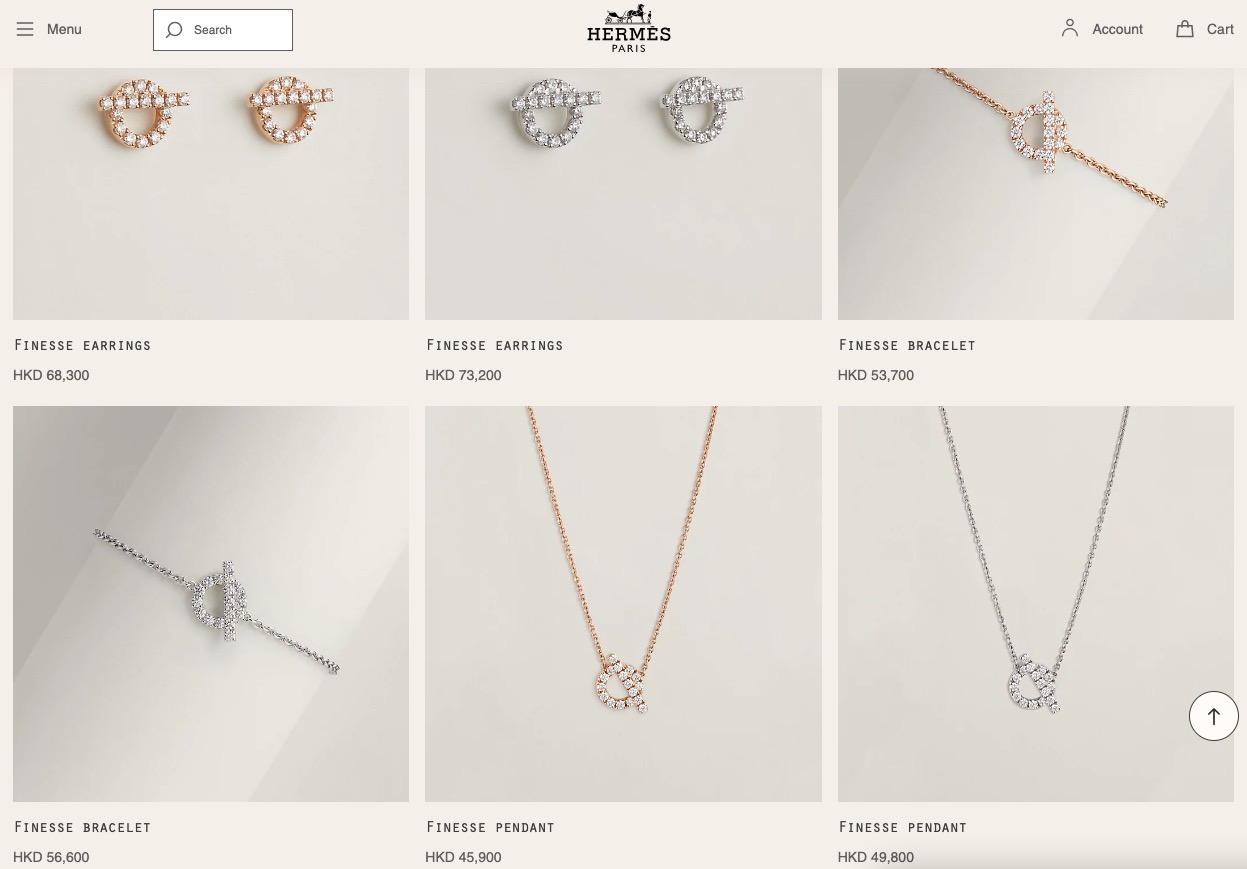Screen dimensions: 1247x869
Task: Click the Finesse earrings title priced HKD 68,300
Action: (x=82, y=345)
